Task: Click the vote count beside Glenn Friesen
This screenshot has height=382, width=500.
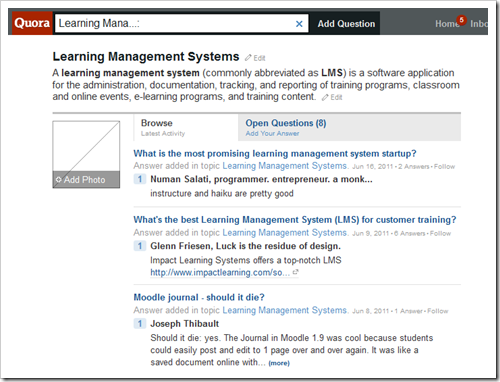Action: click(x=140, y=246)
